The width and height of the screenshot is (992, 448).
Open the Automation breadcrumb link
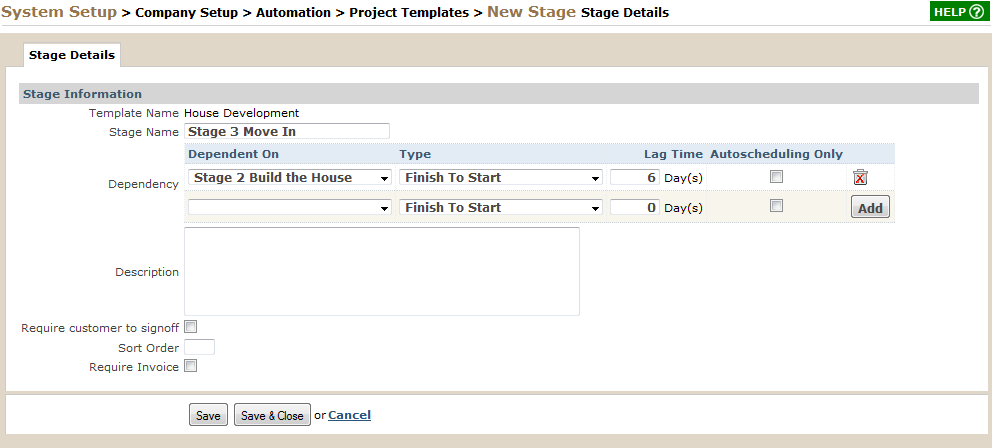pyautogui.click(x=293, y=13)
